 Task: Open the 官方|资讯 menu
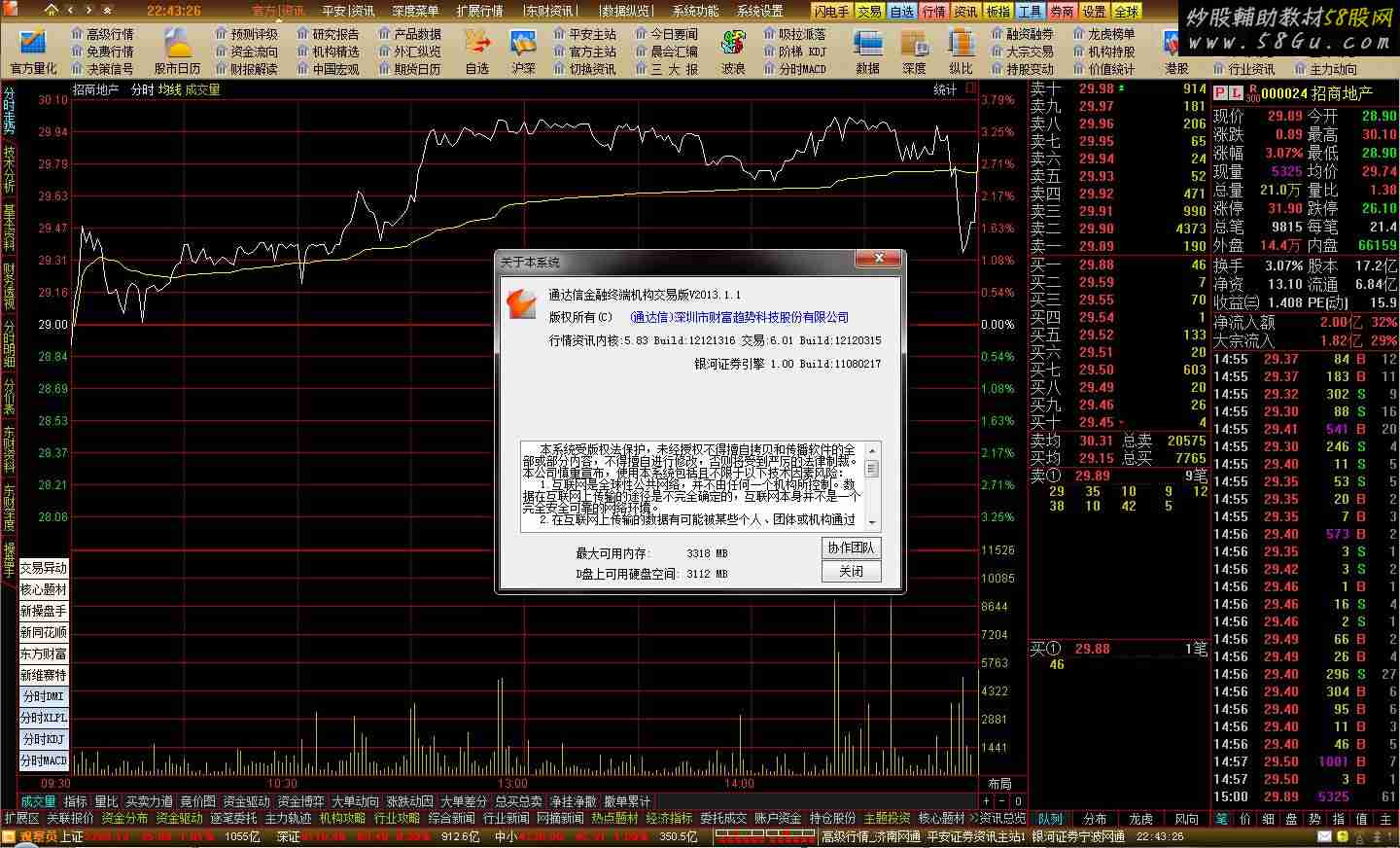[x=278, y=12]
